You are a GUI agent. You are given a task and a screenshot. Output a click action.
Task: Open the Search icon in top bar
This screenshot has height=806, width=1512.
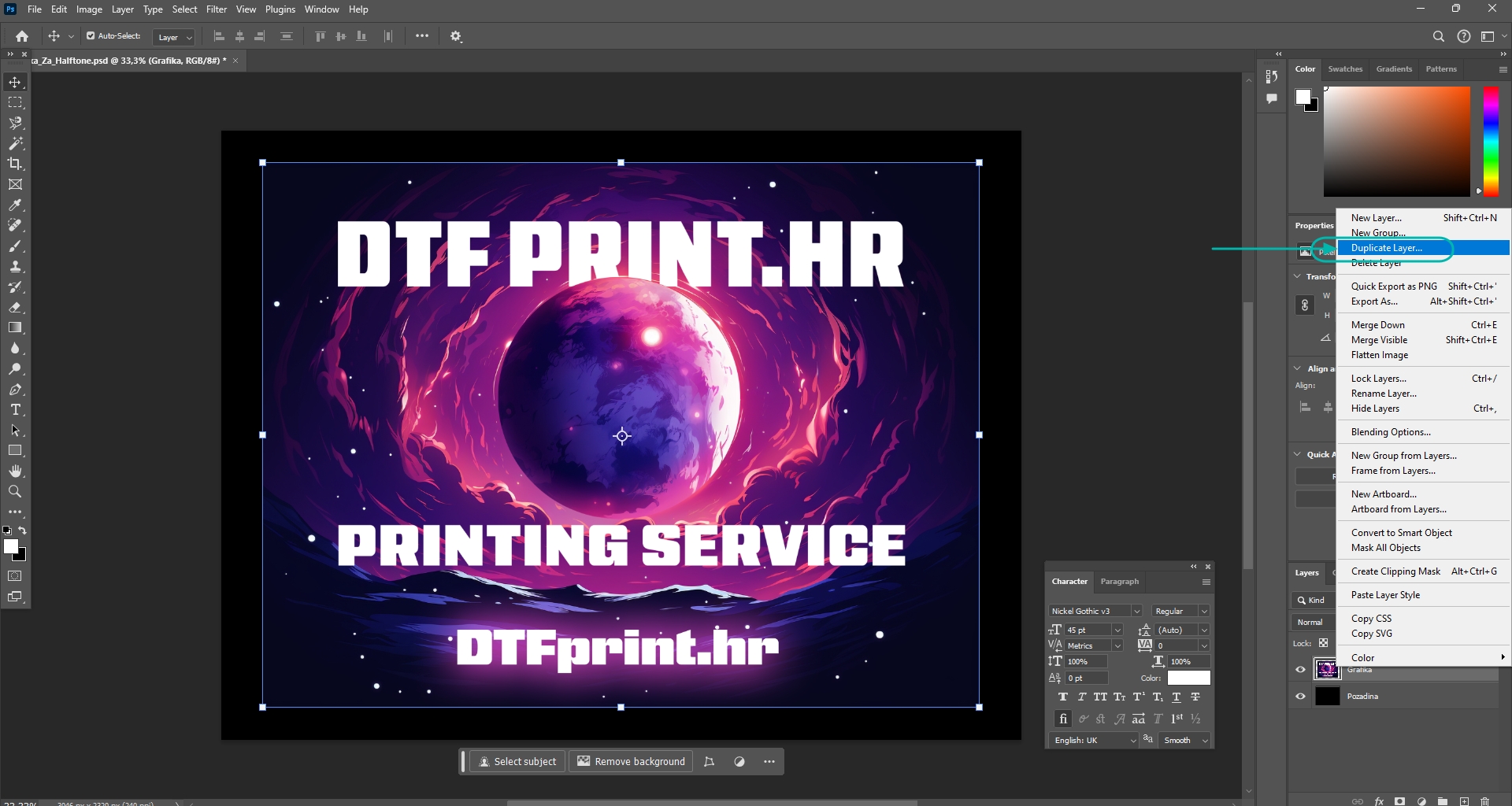(1438, 36)
